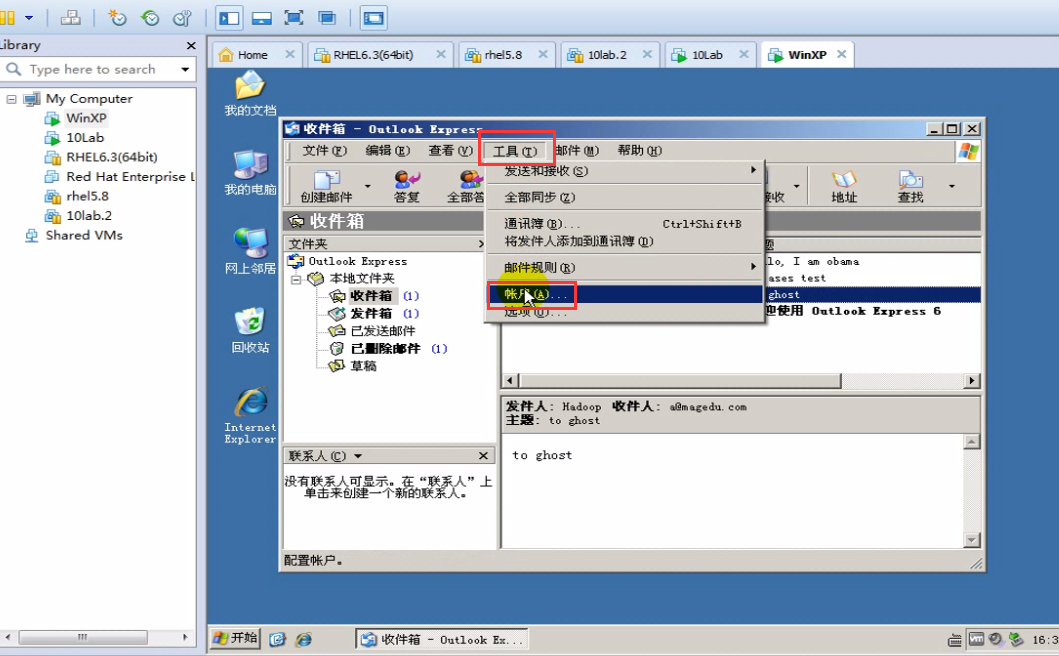The width and height of the screenshot is (1059, 656).
Task: Switch to the rhel5.8 tab
Action: [503, 55]
